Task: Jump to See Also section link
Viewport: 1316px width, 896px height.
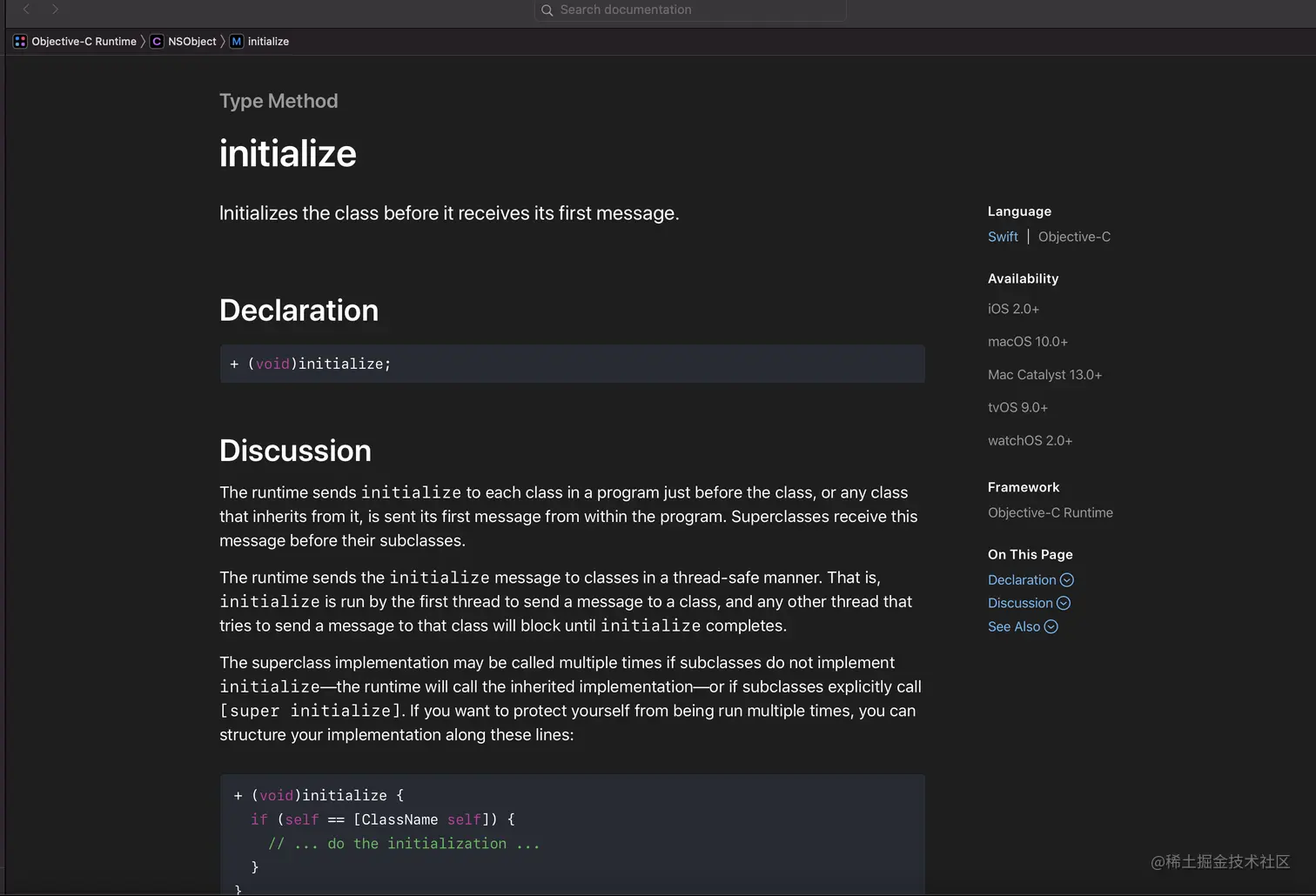Action: point(1014,627)
